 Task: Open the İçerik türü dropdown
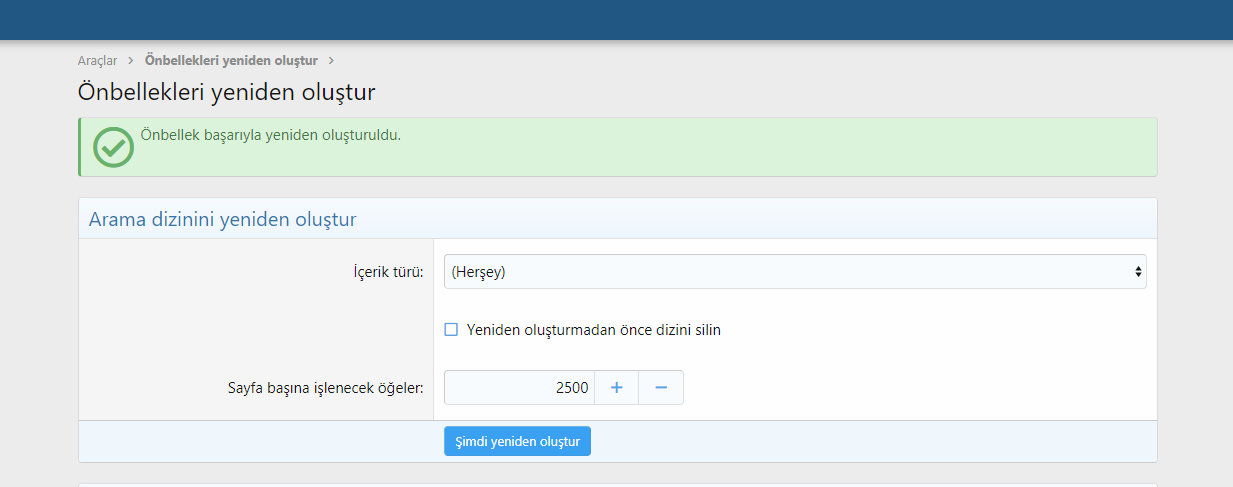point(795,272)
